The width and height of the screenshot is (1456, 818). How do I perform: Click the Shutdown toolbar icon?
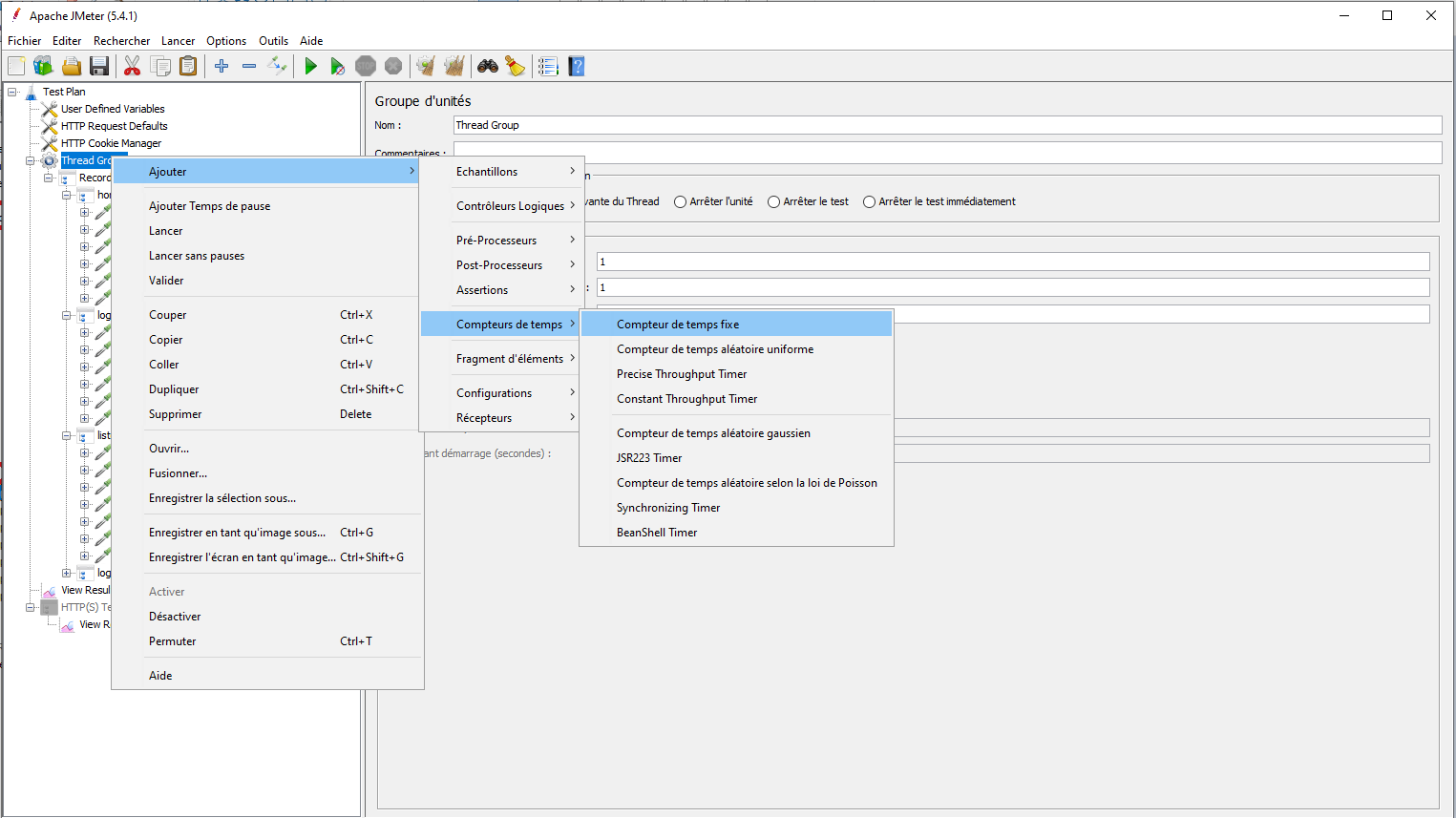393,66
